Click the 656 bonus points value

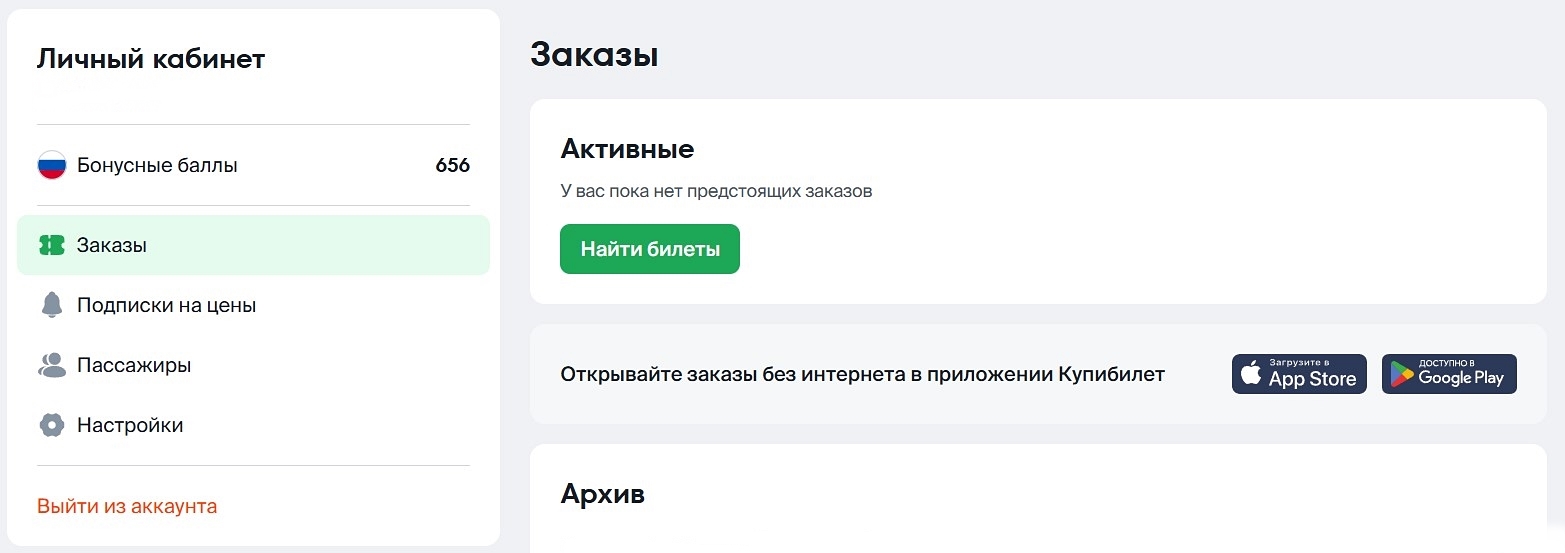click(x=452, y=166)
